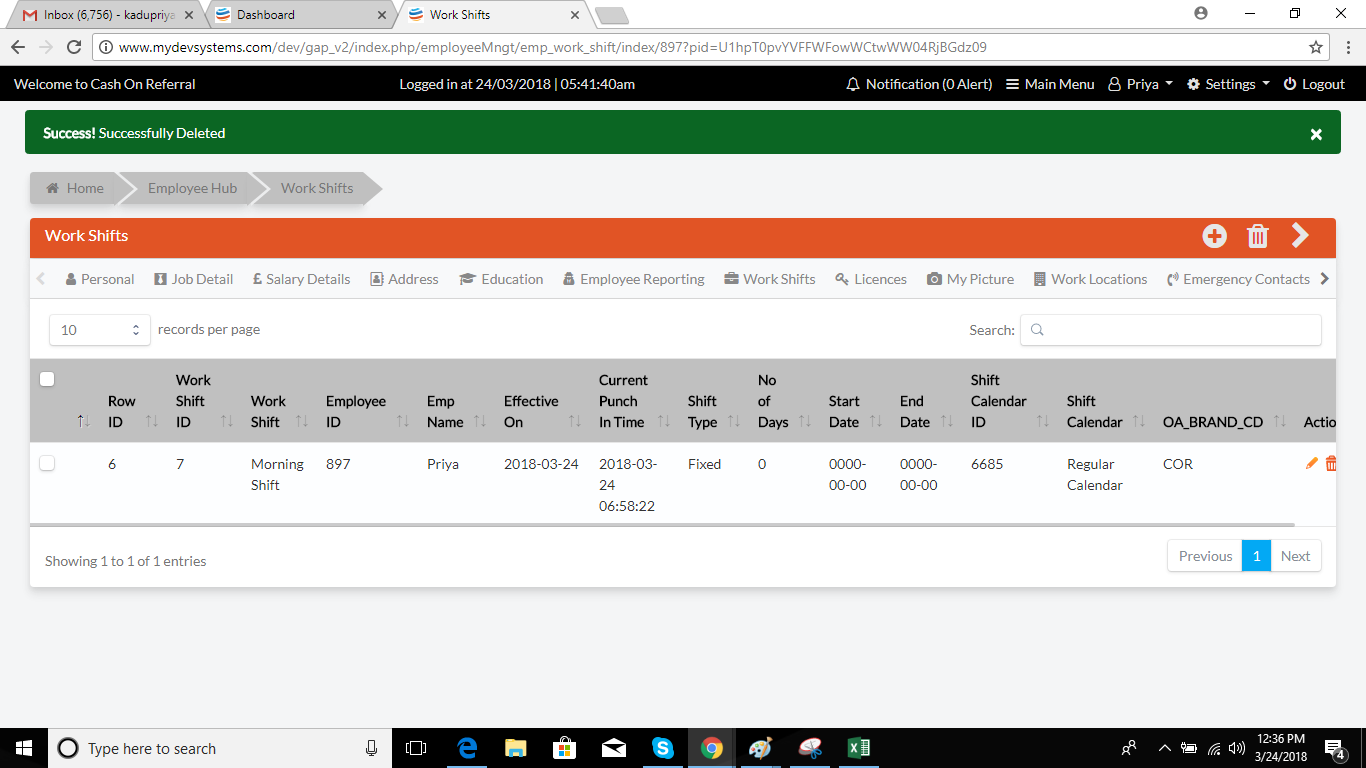
Task: Open the Salary Details tab
Action: click(x=301, y=279)
